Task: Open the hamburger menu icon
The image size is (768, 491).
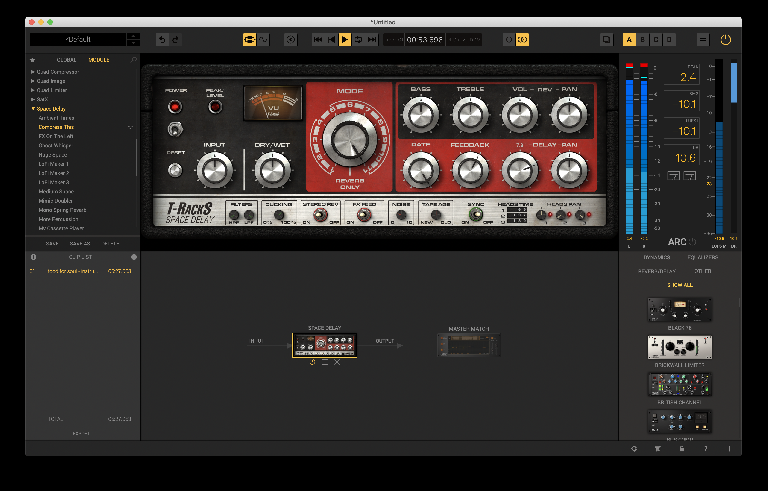Action: tap(703, 40)
